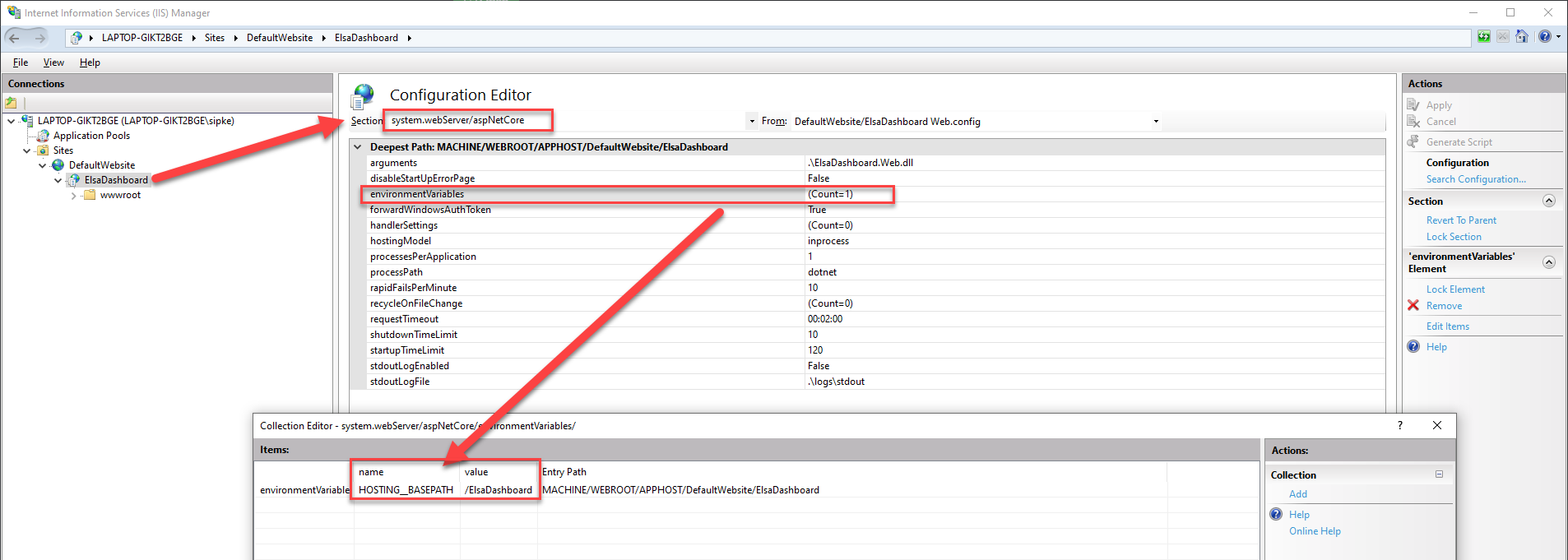Image resolution: width=1568 pixels, height=560 pixels.
Task: Click the refresh page icon in address bar
Action: (1484, 37)
